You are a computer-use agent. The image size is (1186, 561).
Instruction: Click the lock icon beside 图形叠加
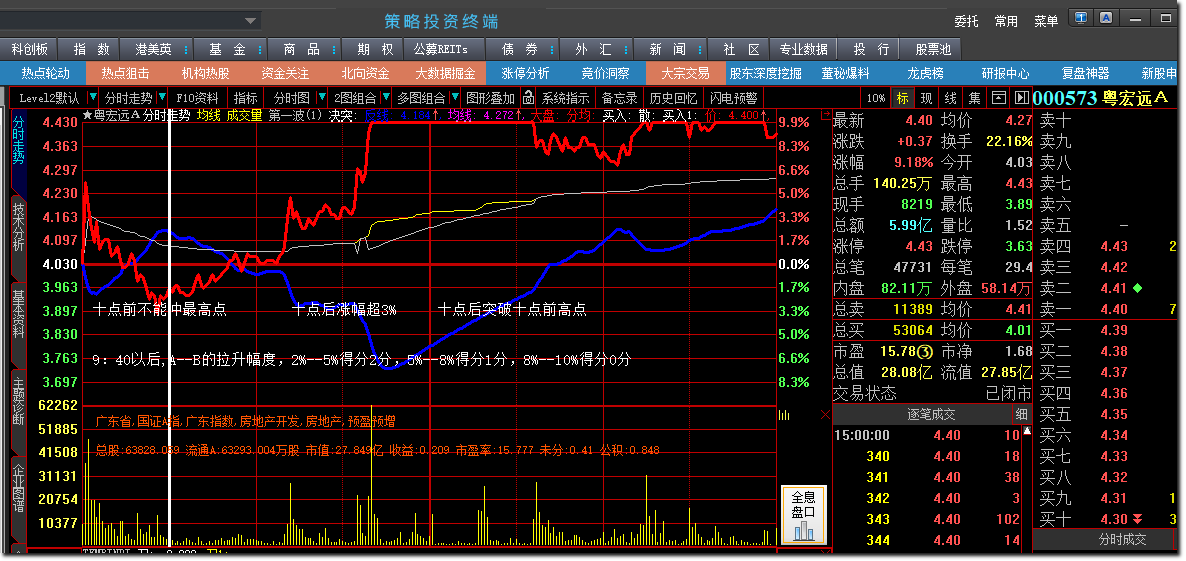(x=528, y=98)
